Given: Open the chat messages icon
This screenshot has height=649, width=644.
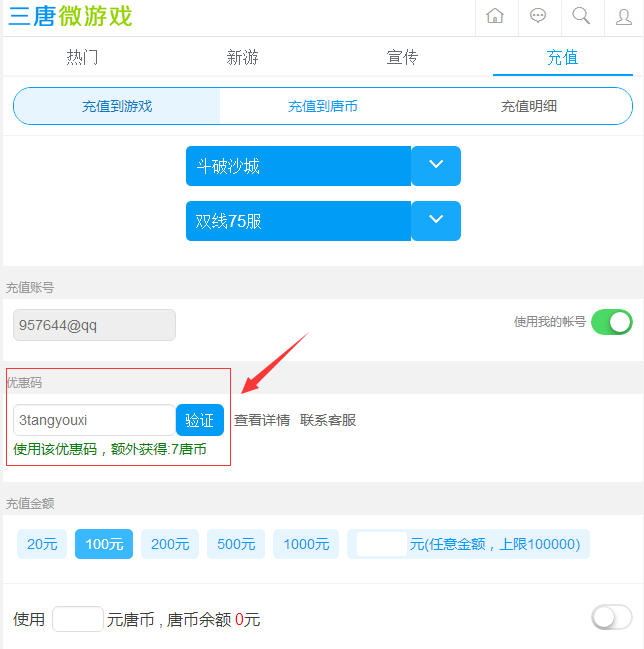Looking at the screenshot, I should (538, 16).
